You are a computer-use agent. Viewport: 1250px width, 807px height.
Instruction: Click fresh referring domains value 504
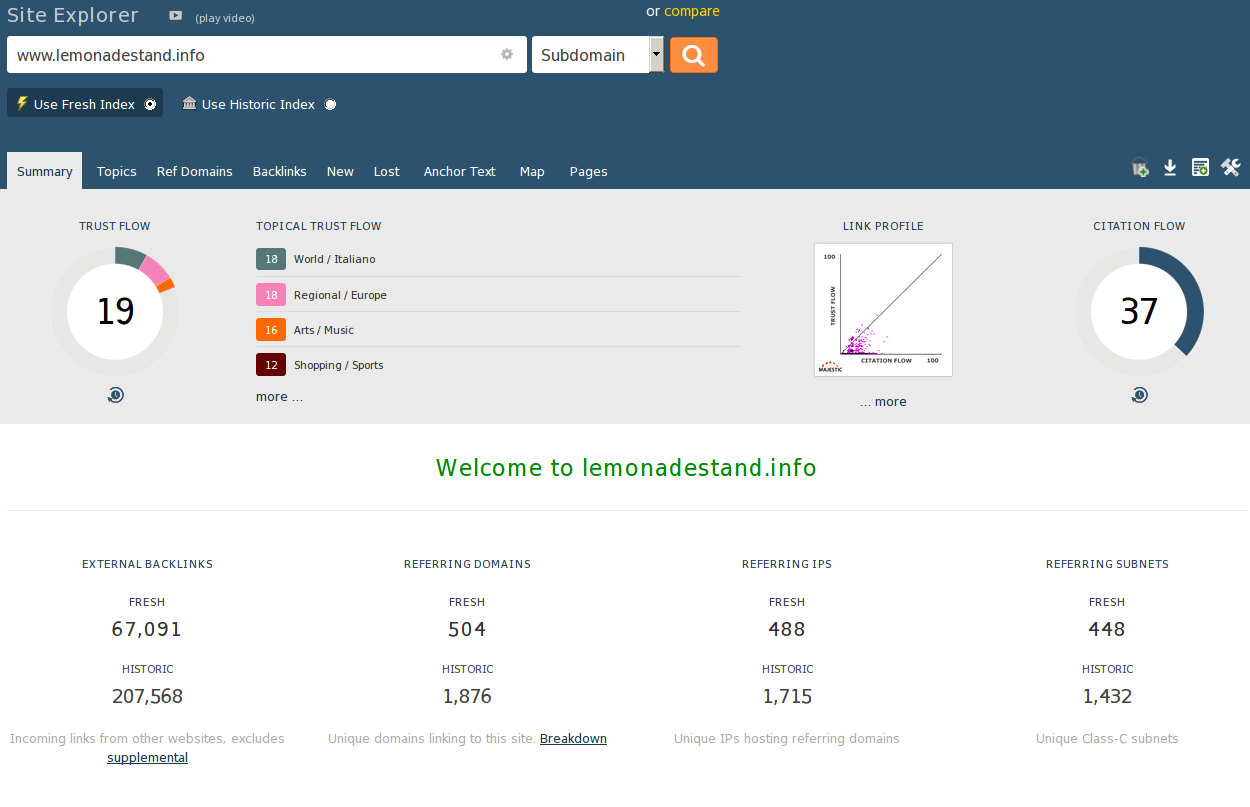tap(467, 629)
